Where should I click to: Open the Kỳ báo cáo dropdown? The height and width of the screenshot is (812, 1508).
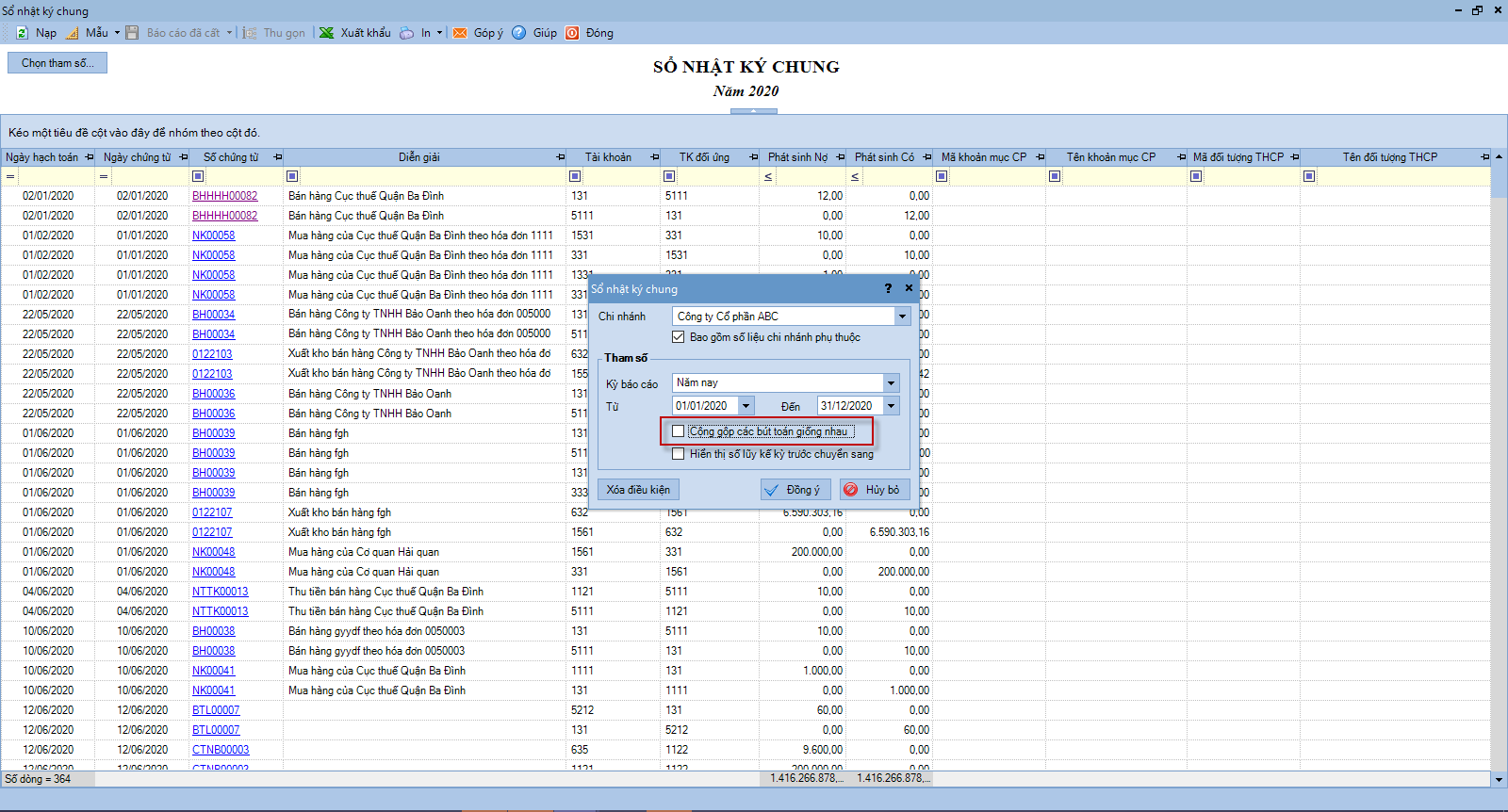[891, 382]
